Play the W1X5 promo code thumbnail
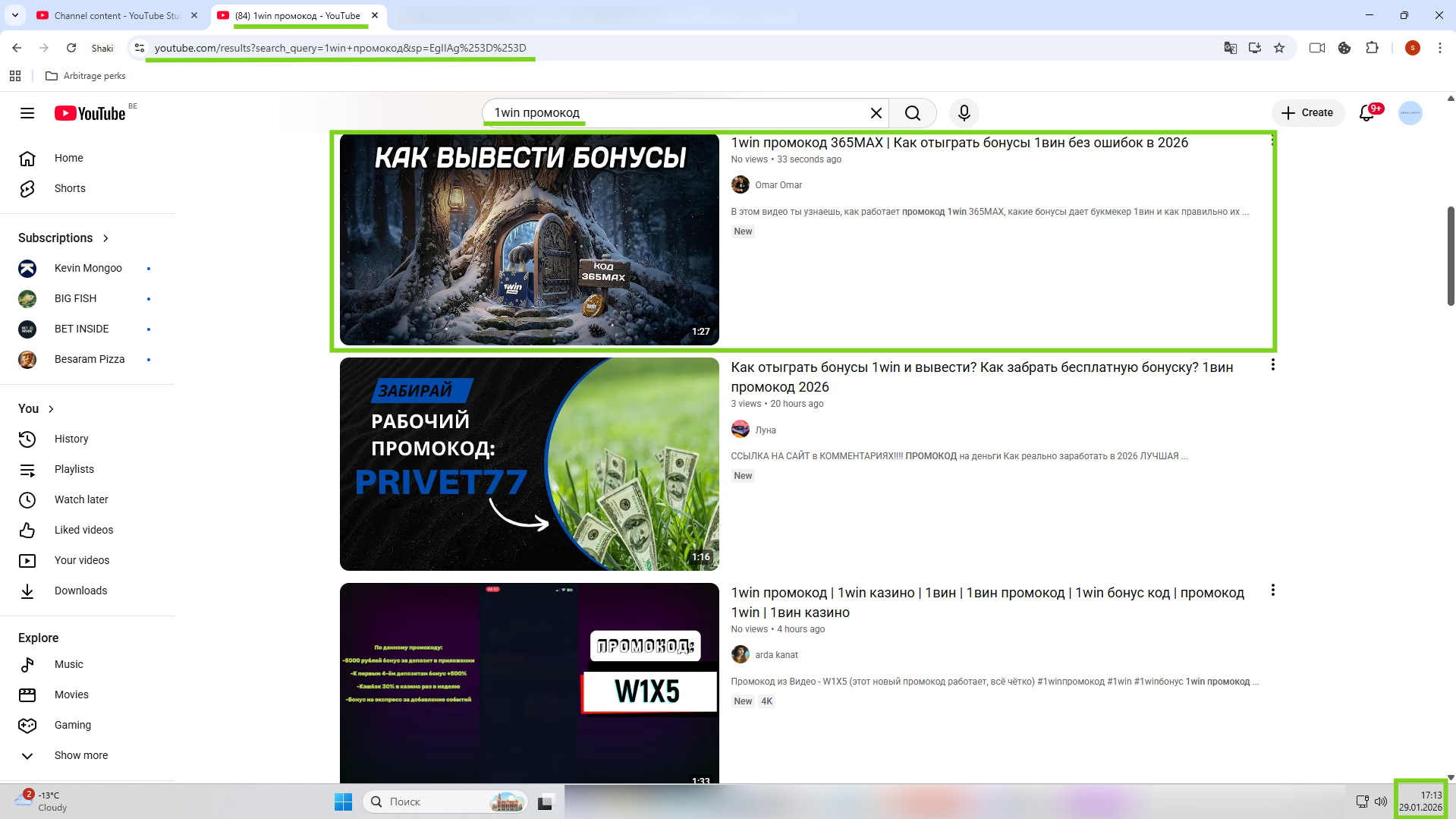Viewport: 1456px width, 819px height. 529,683
